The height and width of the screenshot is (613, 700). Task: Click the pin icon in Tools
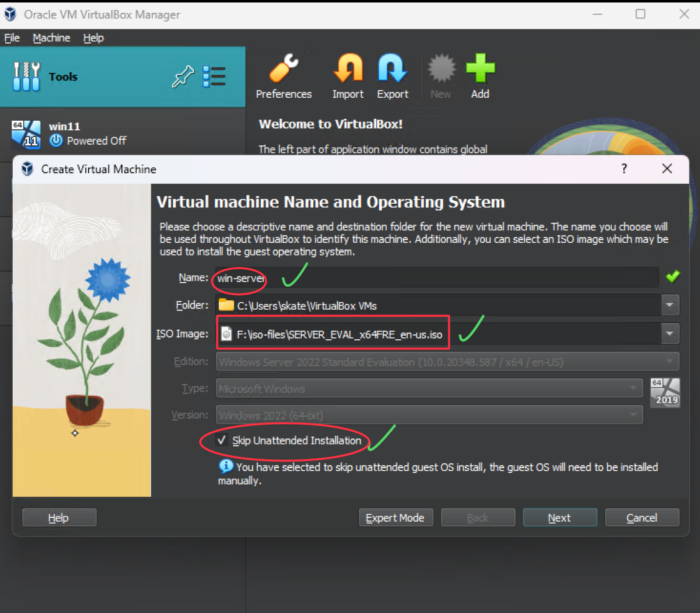pos(182,77)
